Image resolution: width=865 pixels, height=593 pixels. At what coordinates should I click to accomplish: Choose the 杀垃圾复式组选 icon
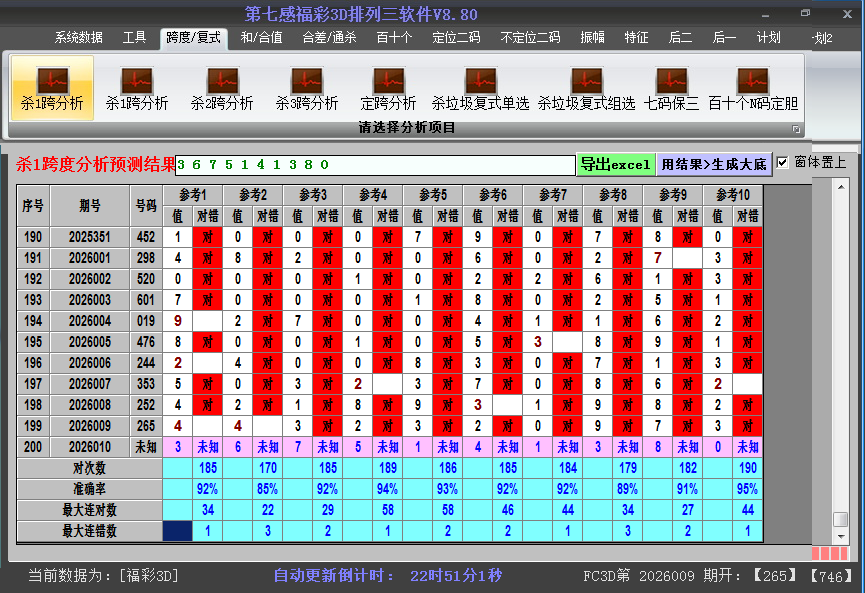pyautogui.click(x=586, y=88)
